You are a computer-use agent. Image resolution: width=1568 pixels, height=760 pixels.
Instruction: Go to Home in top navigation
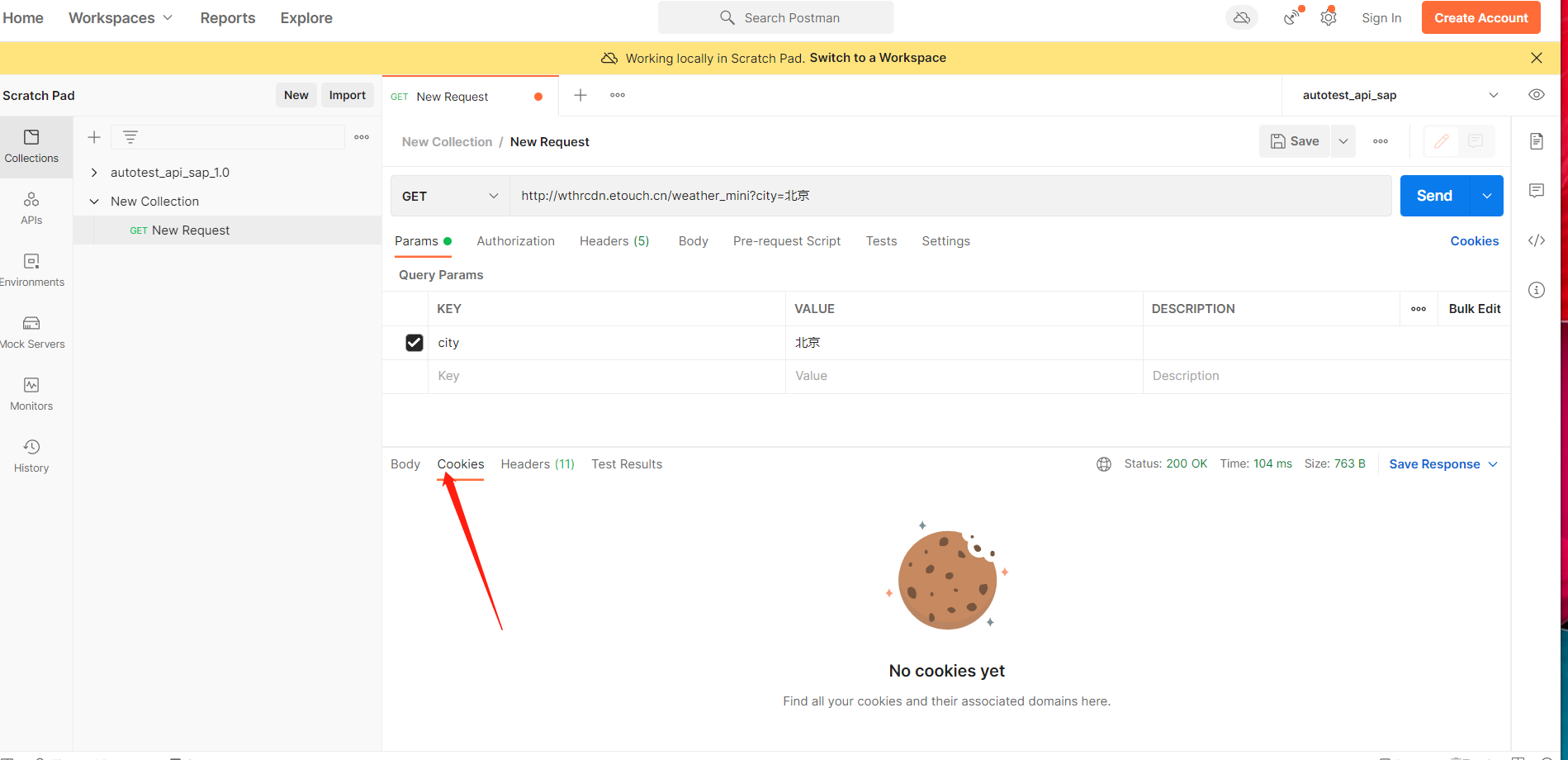coord(23,18)
